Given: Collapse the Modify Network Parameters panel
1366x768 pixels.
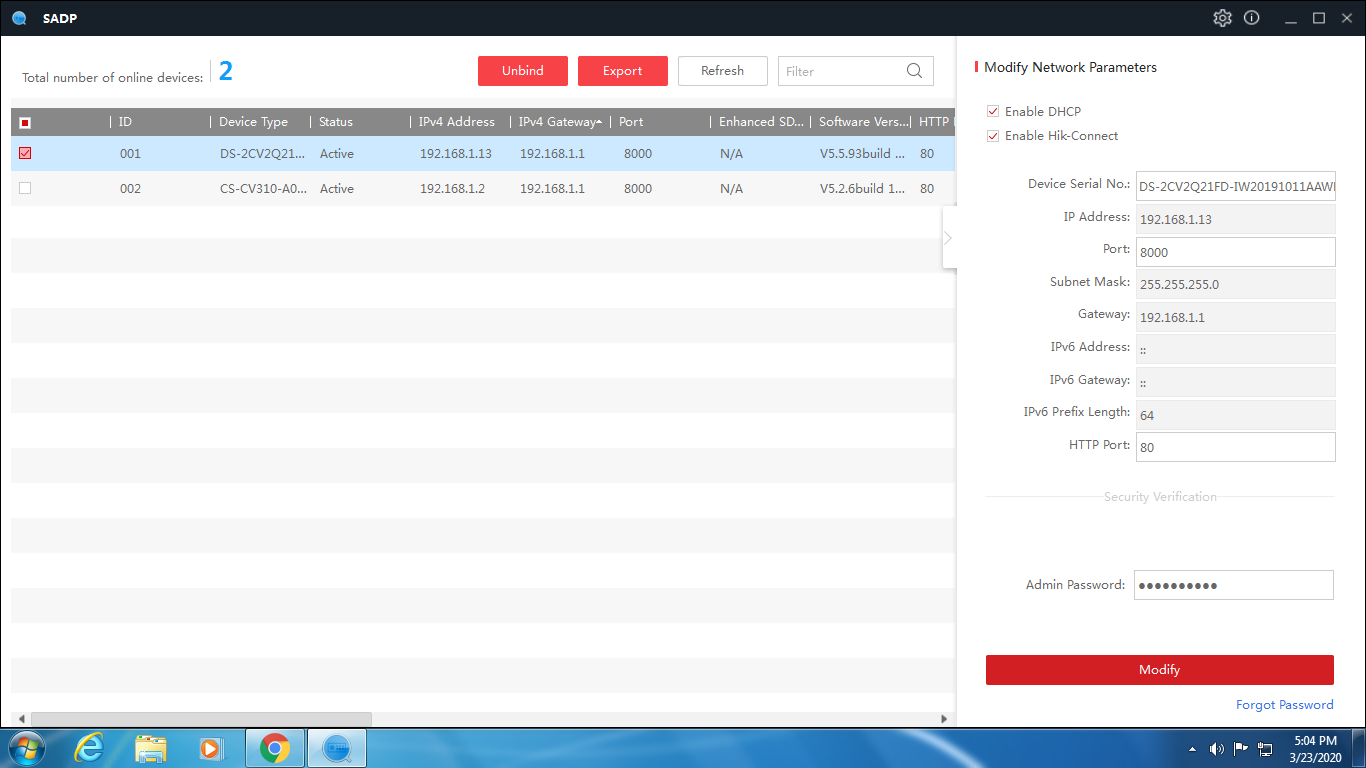Looking at the screenshot, I should 948,237.
